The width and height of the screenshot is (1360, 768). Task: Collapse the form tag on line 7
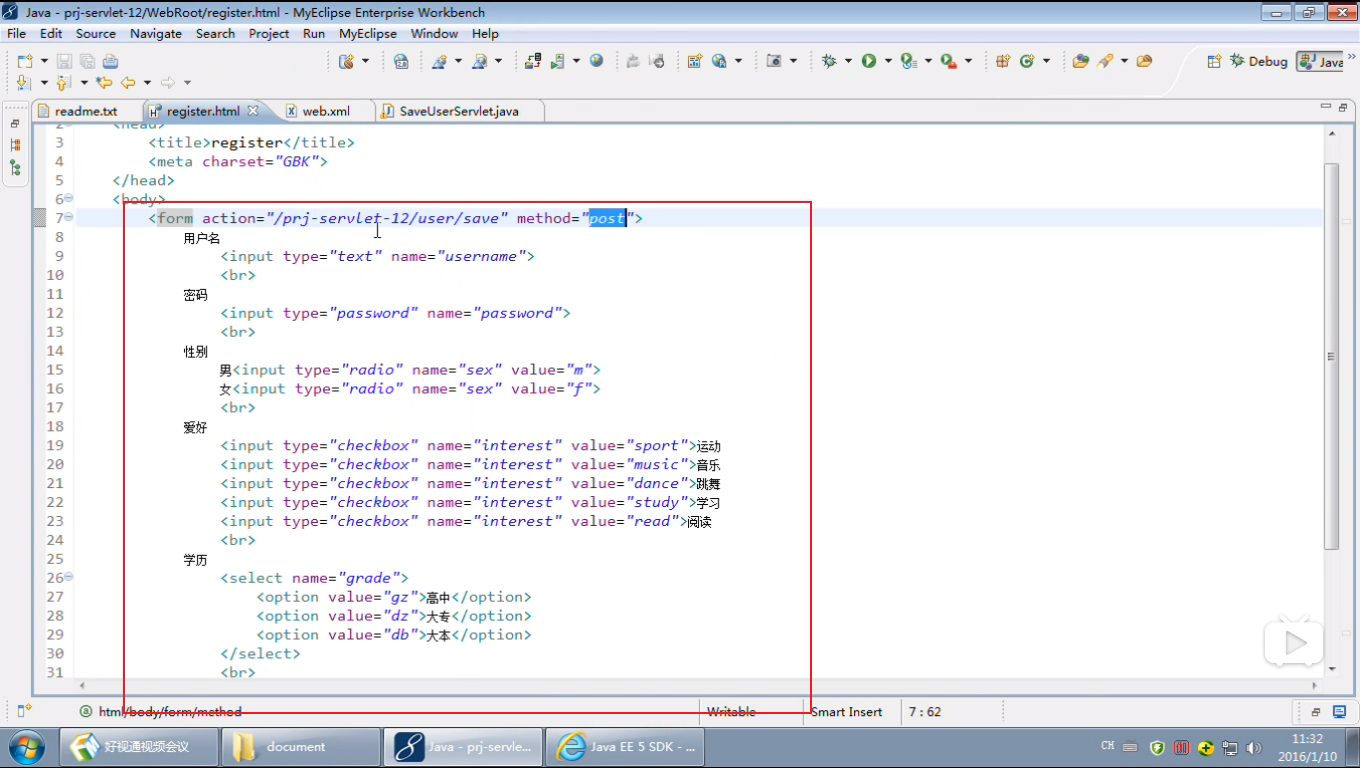tap(69, 217)
